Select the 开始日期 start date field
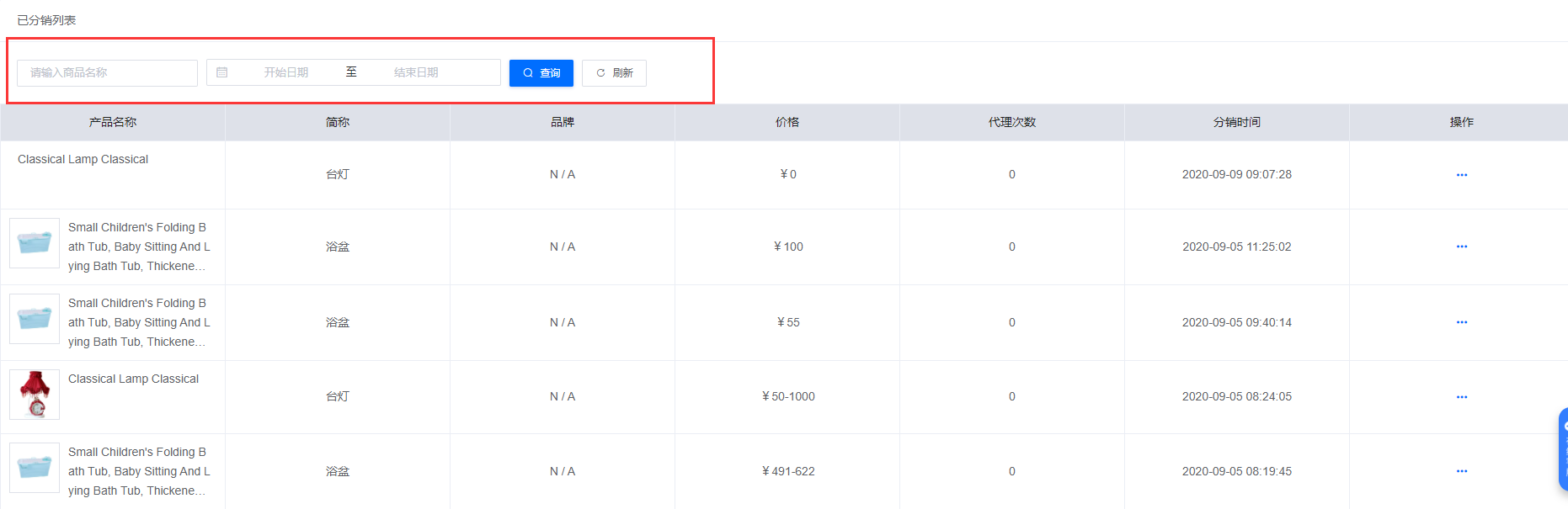Screen dimensions: 1568x509 click(x=286, y=73)
